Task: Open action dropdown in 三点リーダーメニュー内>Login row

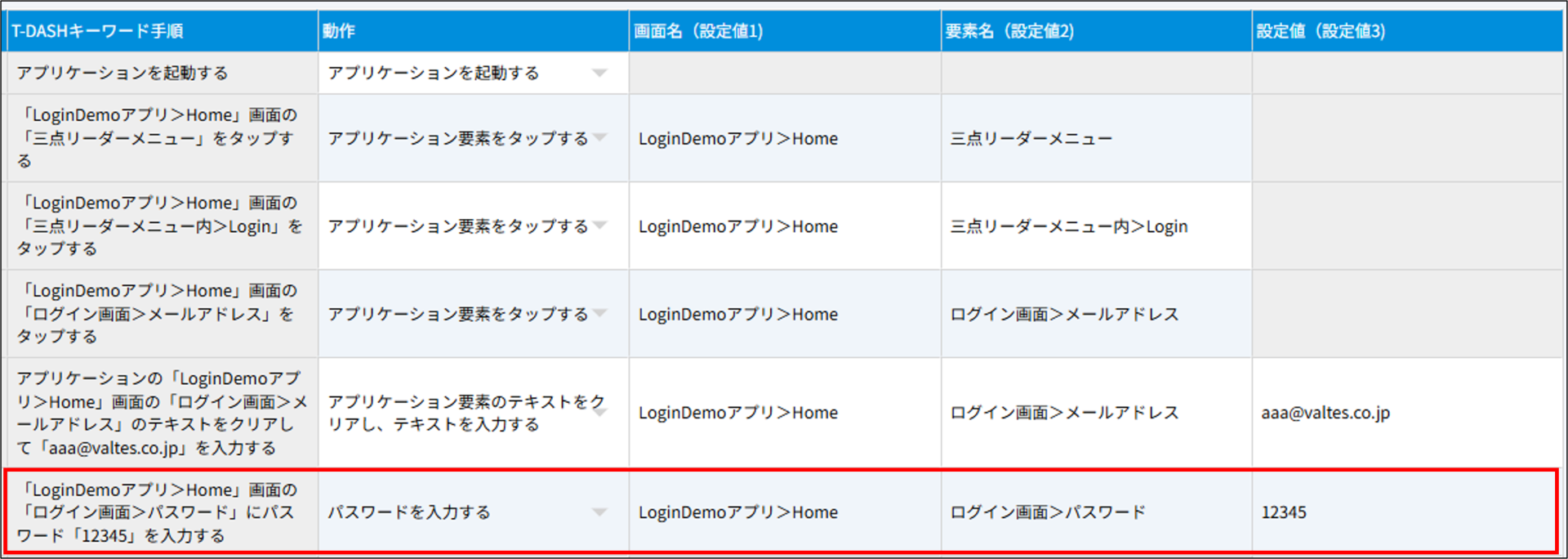Action: 600,225
